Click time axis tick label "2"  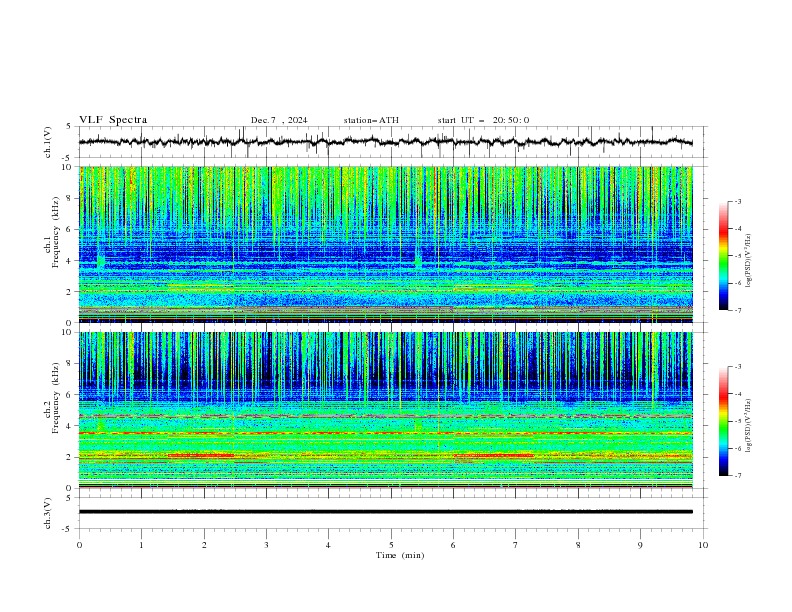[x=204, y=545]
